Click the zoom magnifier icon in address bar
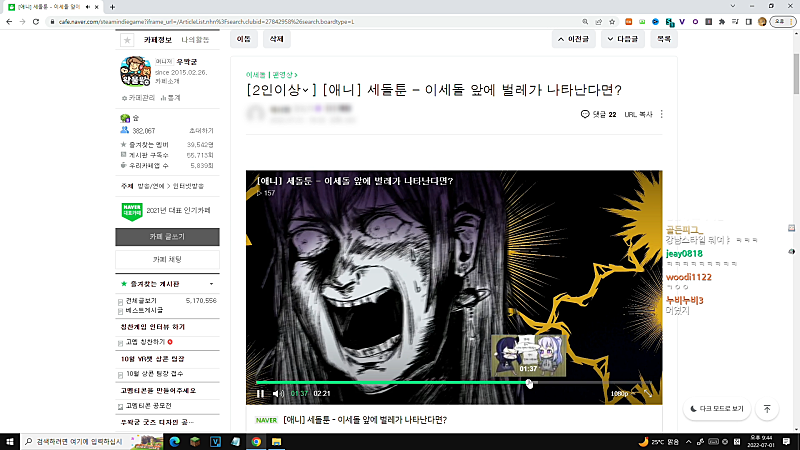The image size is (800, 450). 585,21
